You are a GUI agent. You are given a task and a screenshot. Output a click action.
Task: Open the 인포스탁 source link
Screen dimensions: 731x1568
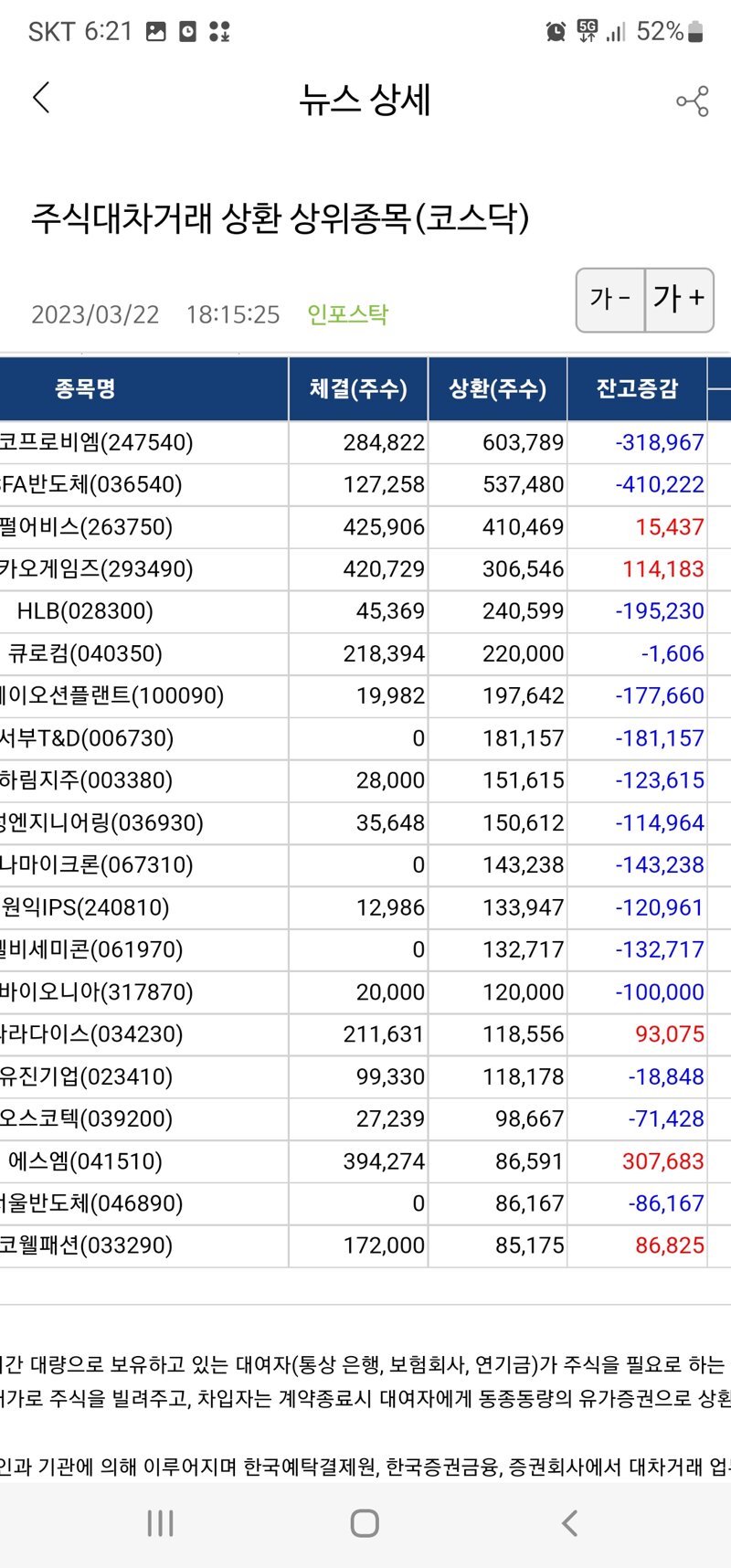pyautogui.click(x=348, y=314)
